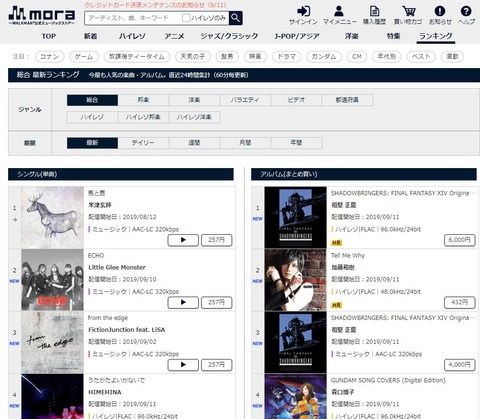The image size is (480, 419).
Task: Open the 特集 navigation tab
Action: [393, 36]
